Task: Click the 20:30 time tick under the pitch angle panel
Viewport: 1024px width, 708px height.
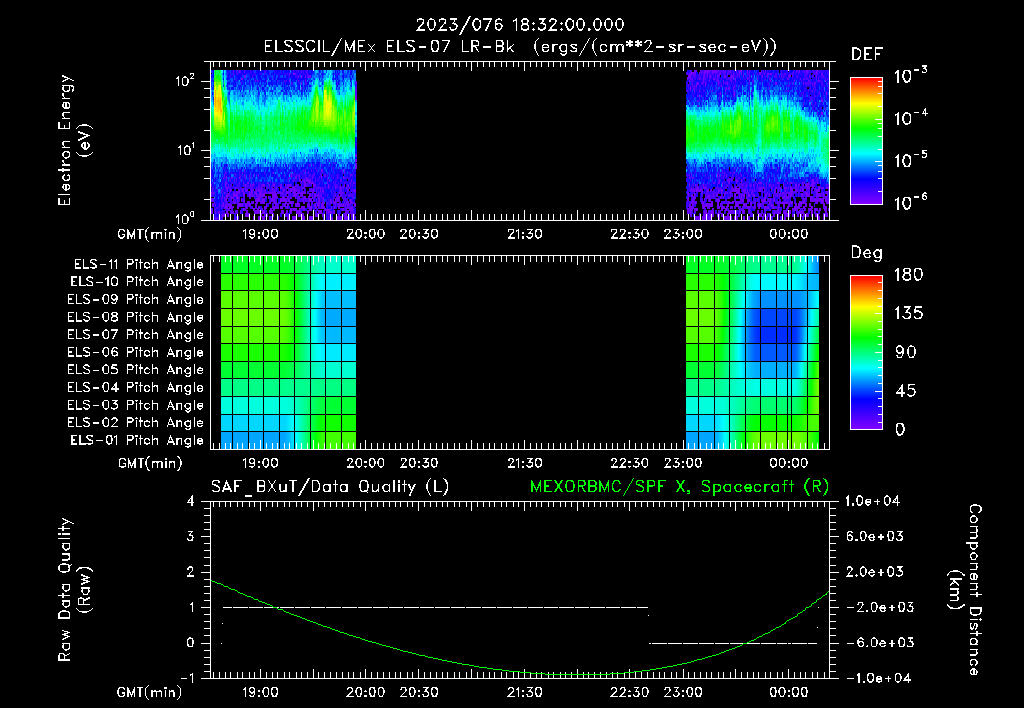Action: (419, 464)
